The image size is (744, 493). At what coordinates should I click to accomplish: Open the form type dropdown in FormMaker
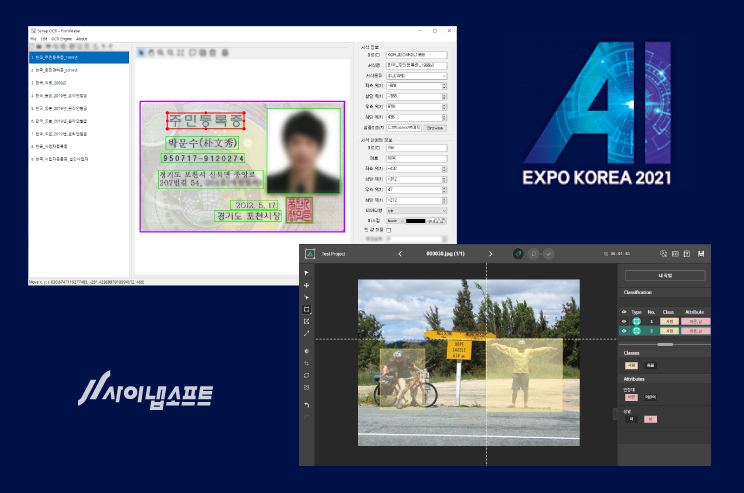[x=417, y=76]
